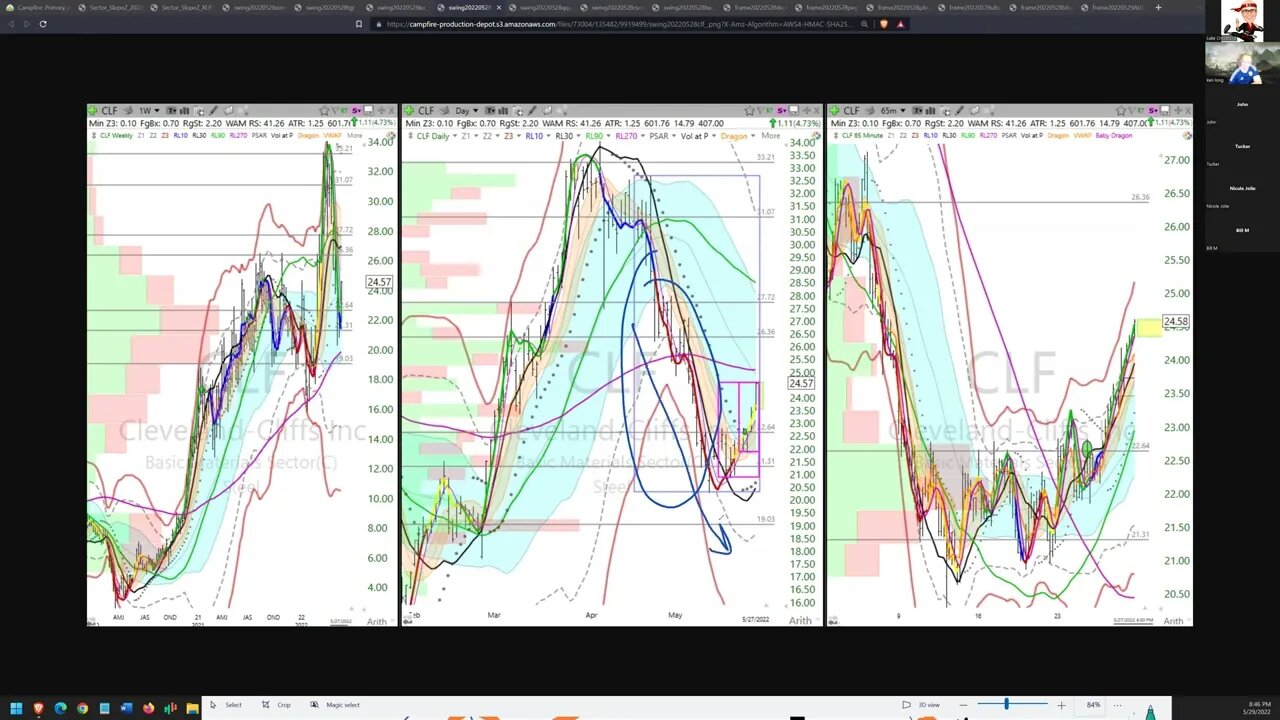Select participant Tucker
This screenshot has width=1280, height=720.
coord(1242,146)
